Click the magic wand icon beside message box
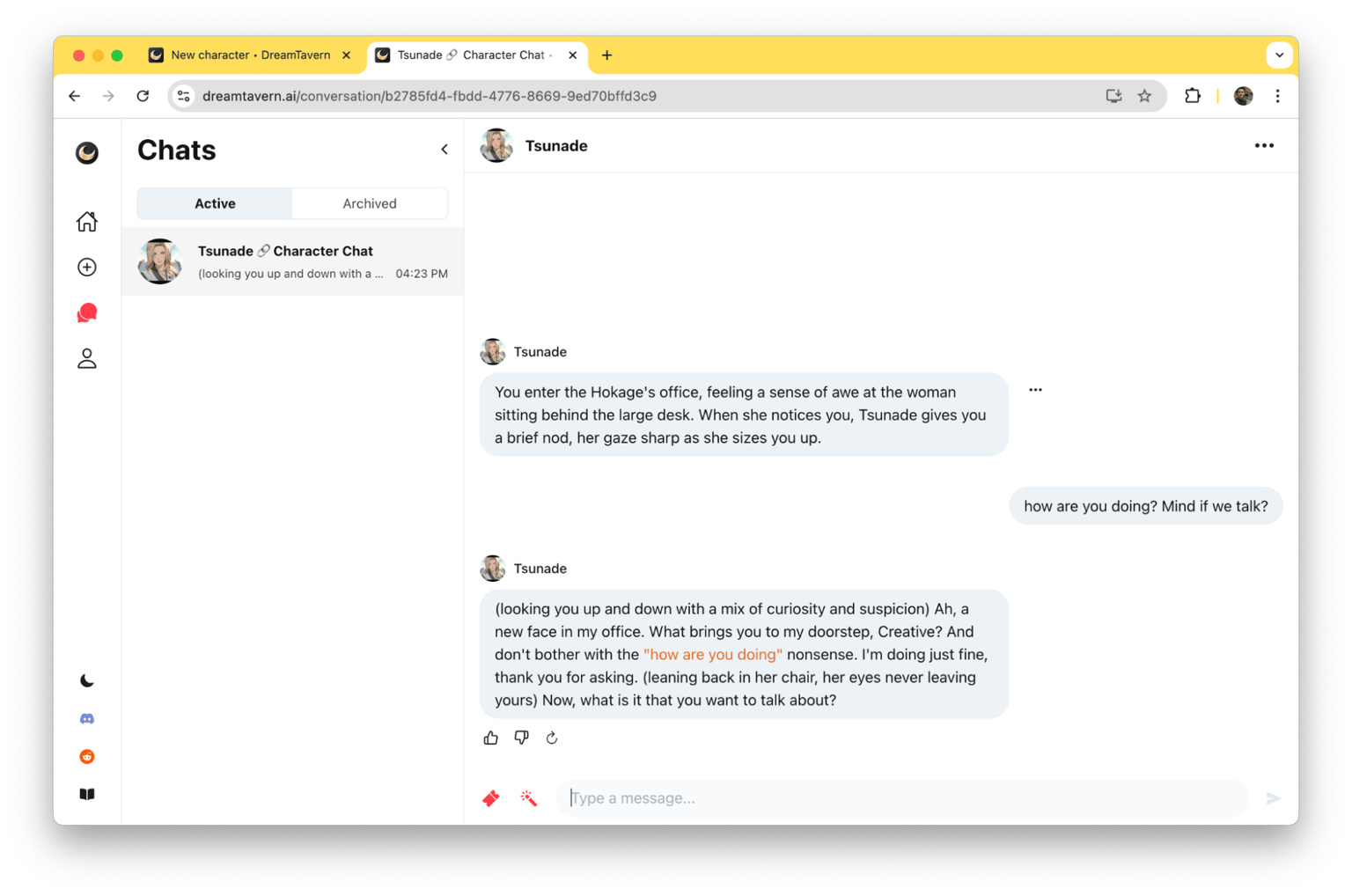 pyautogui.click(x=529, y=798)
